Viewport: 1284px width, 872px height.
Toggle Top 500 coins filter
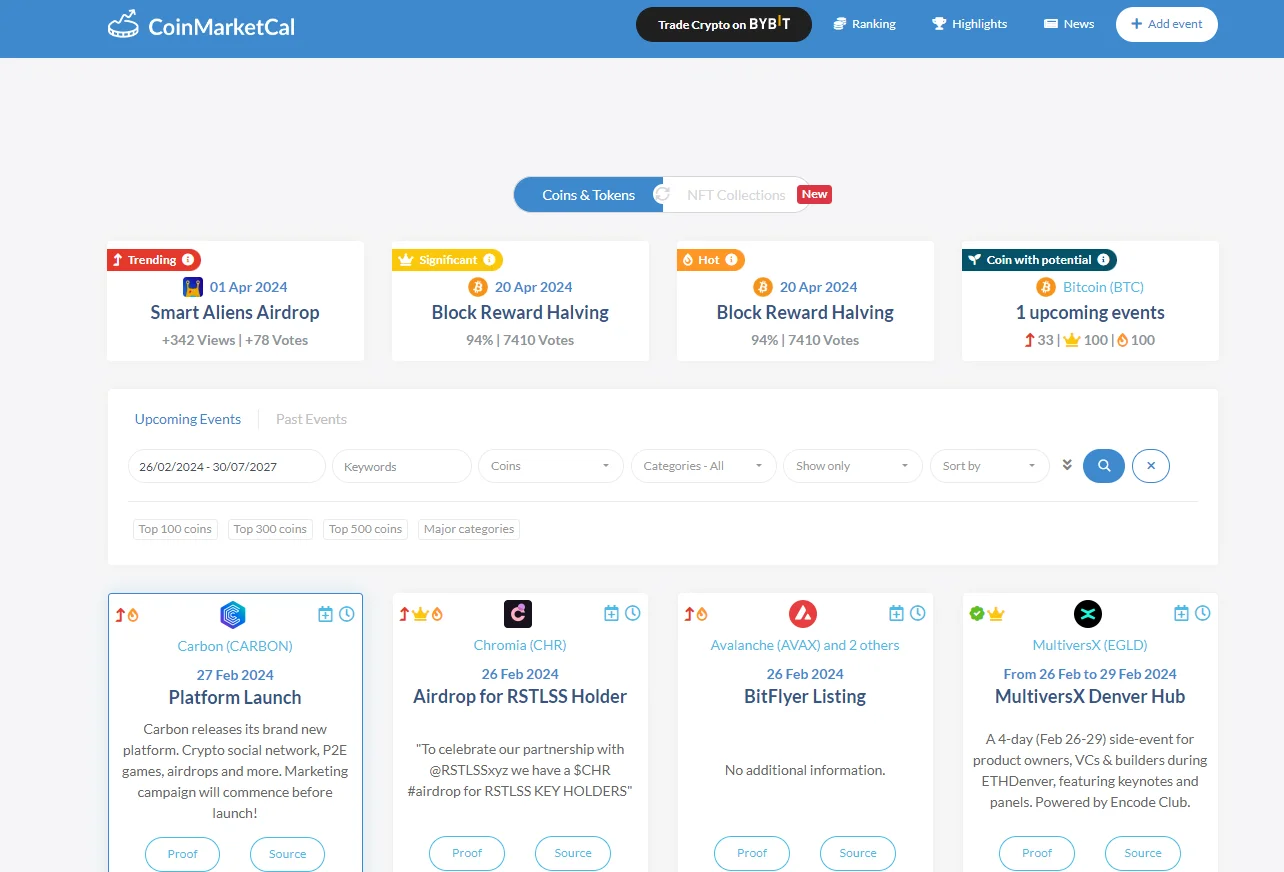click(365, 529)
